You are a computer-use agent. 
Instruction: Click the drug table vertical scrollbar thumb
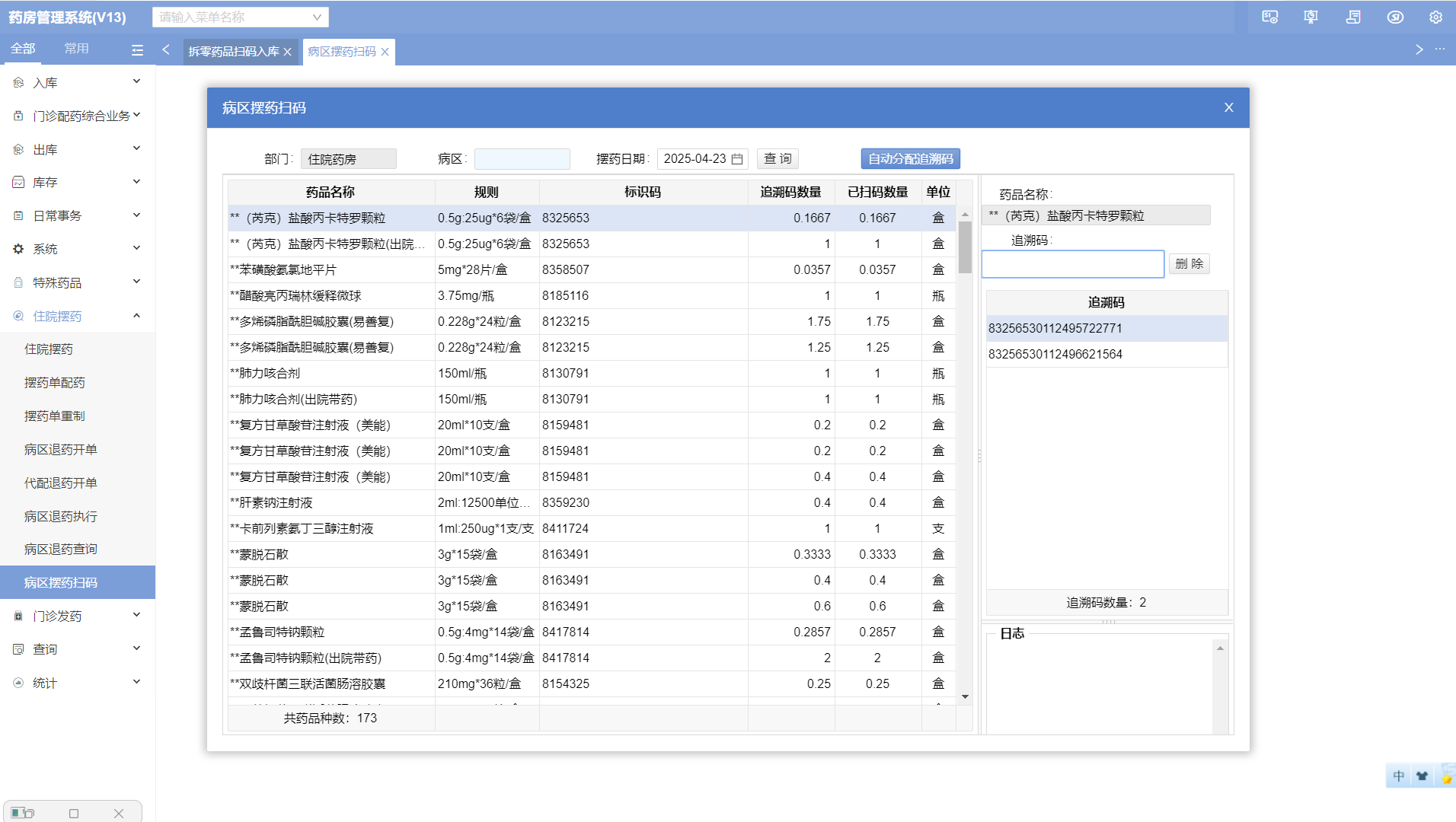point(965,247)
